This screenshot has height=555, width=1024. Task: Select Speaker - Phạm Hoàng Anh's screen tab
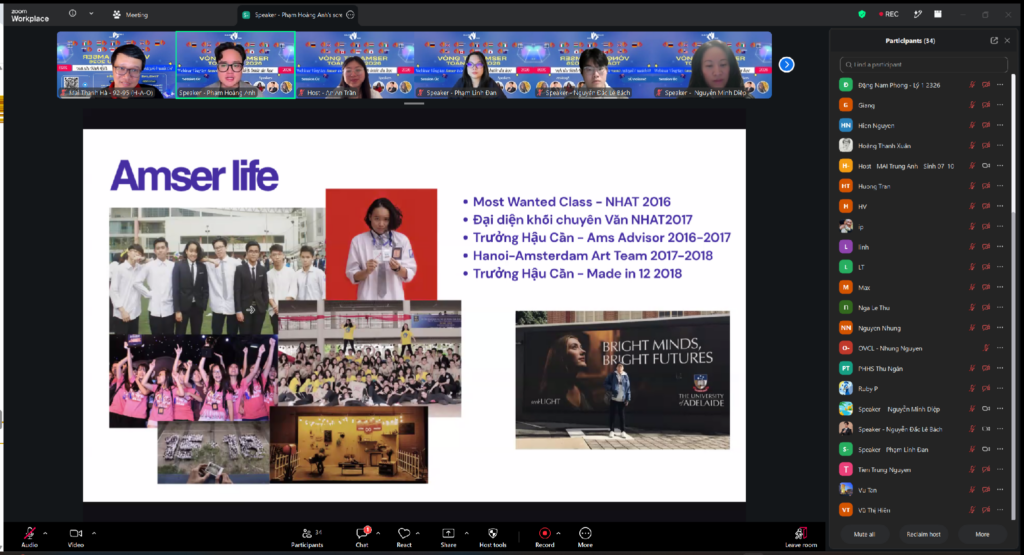tap(298, 14)
